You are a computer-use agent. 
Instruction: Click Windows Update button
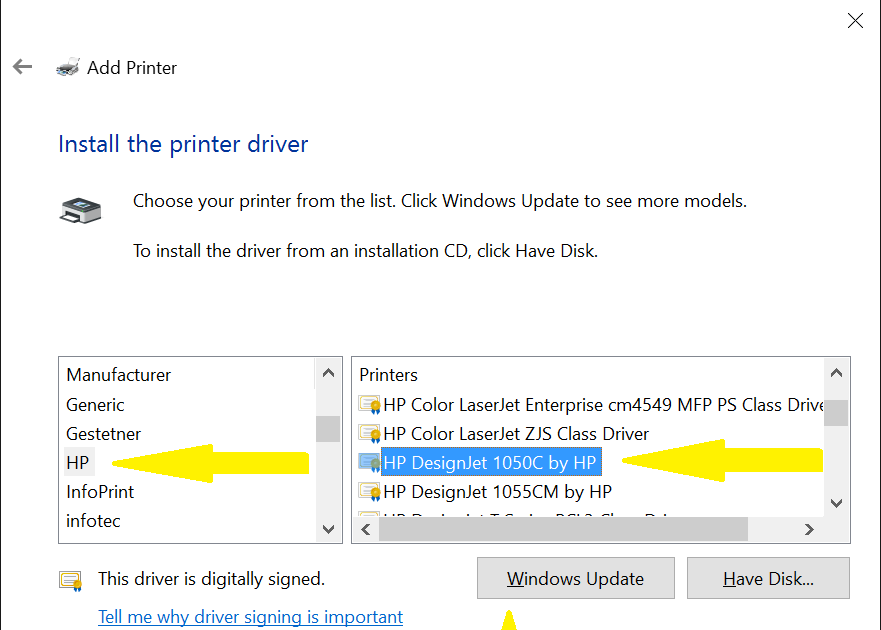pyautogui.click(x=575, y=578)
